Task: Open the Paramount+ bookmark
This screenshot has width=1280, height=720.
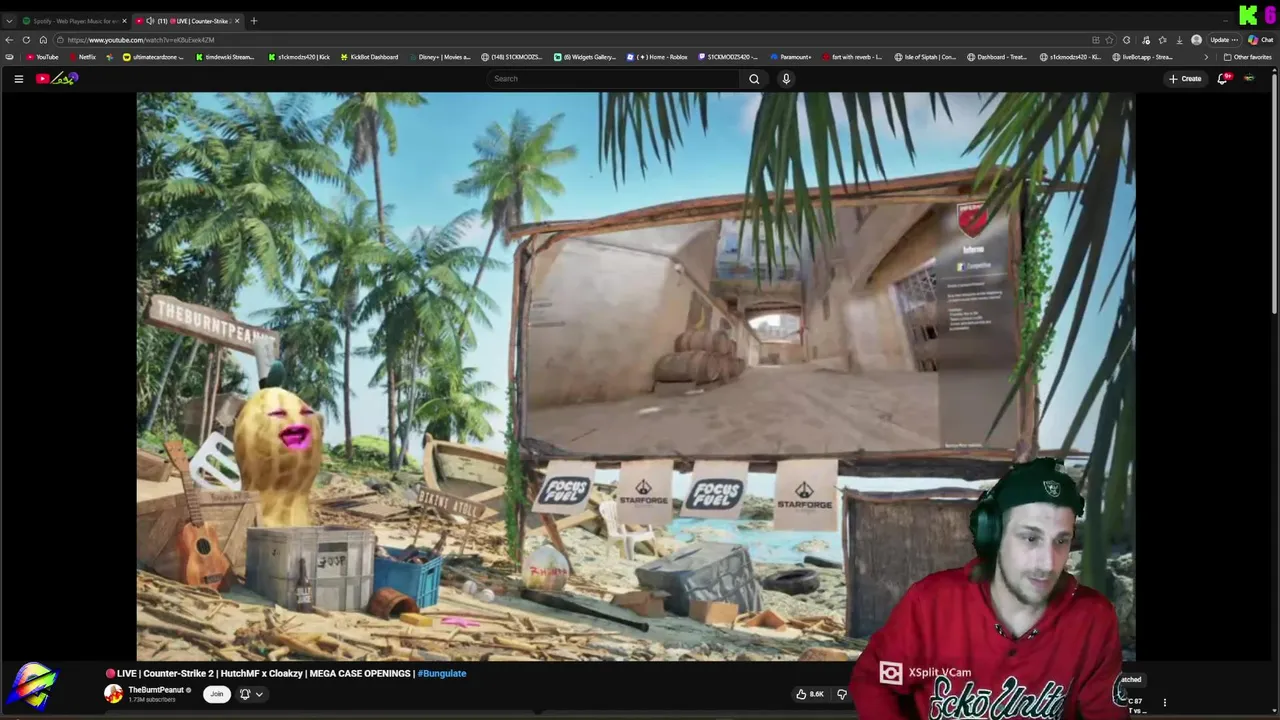Action: coord(791,57)
